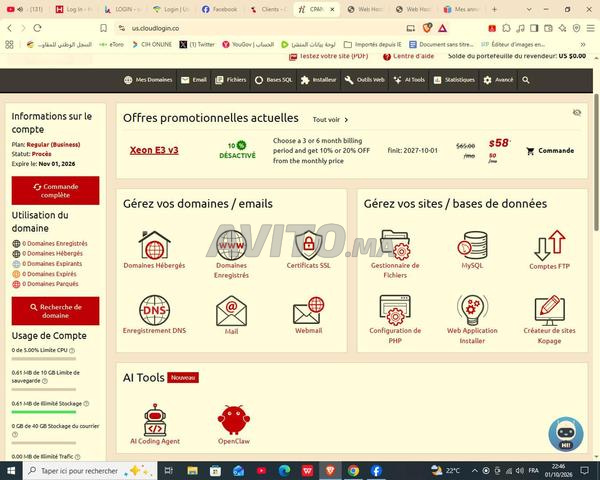Click the Stockage help question mark
Screen dimensions: 600x480
[x=86, y=403]
